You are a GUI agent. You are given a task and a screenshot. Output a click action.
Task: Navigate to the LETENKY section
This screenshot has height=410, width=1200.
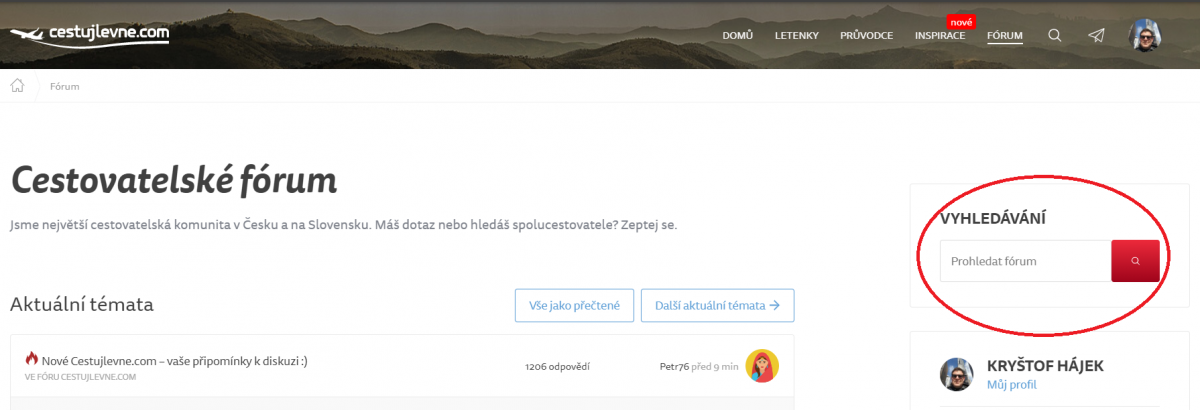coord(796,36)
